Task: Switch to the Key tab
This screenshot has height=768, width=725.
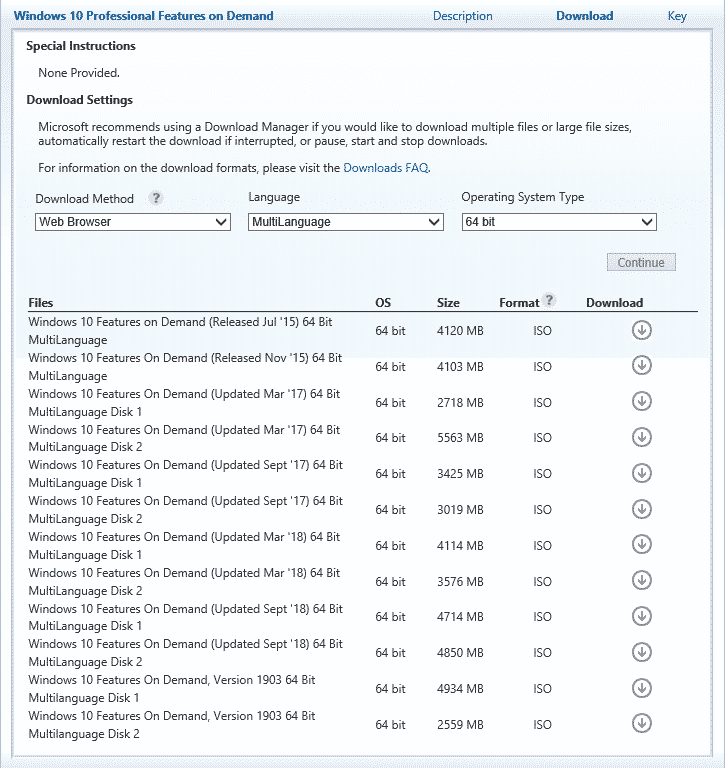Action: tap(677, 16)
